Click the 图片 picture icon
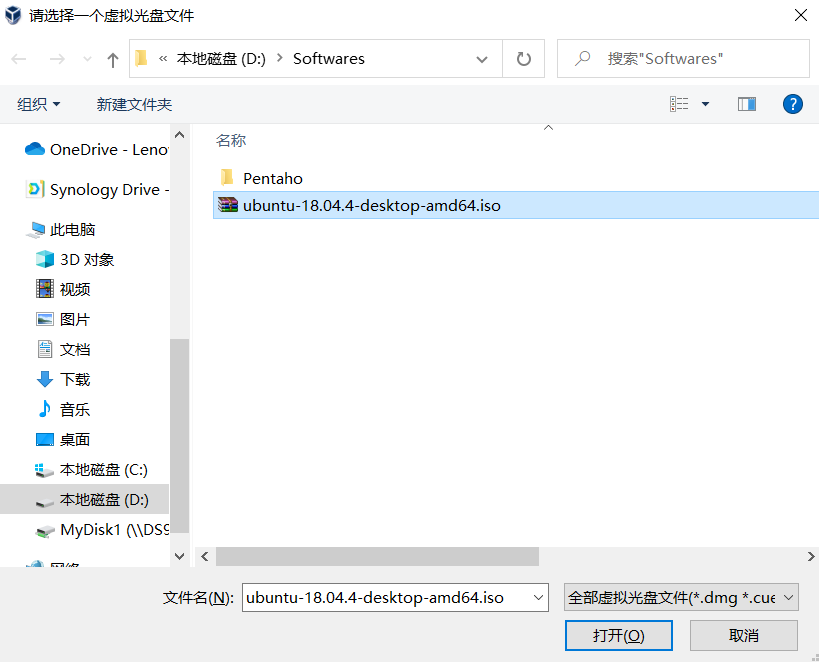This screenshot has width=819, height=662. pyautogui.click(x=45, y=319)
